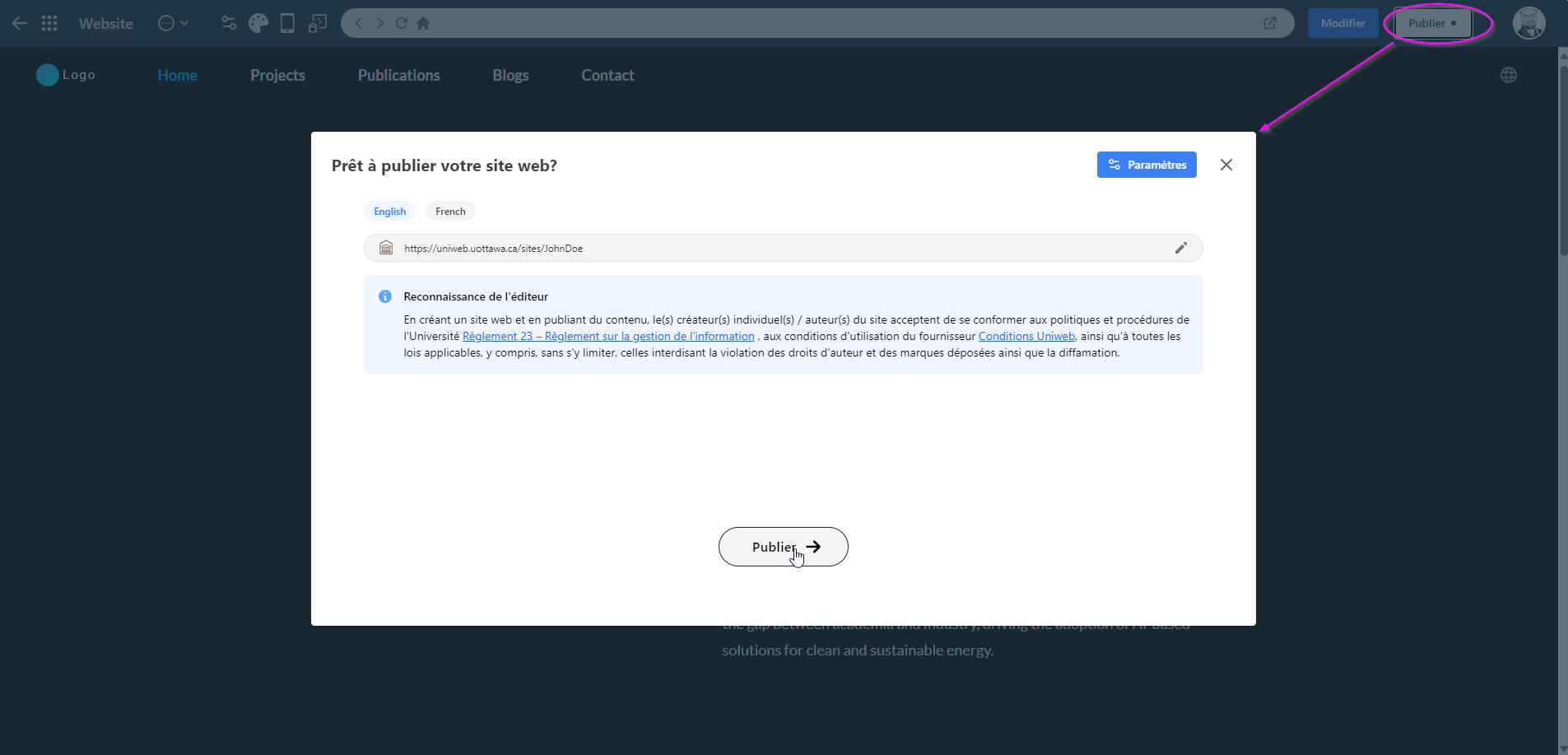The width and height of the screenshot is (1568, 755).
Task: Open Paramètres settings button
Action: [1146, 165]
